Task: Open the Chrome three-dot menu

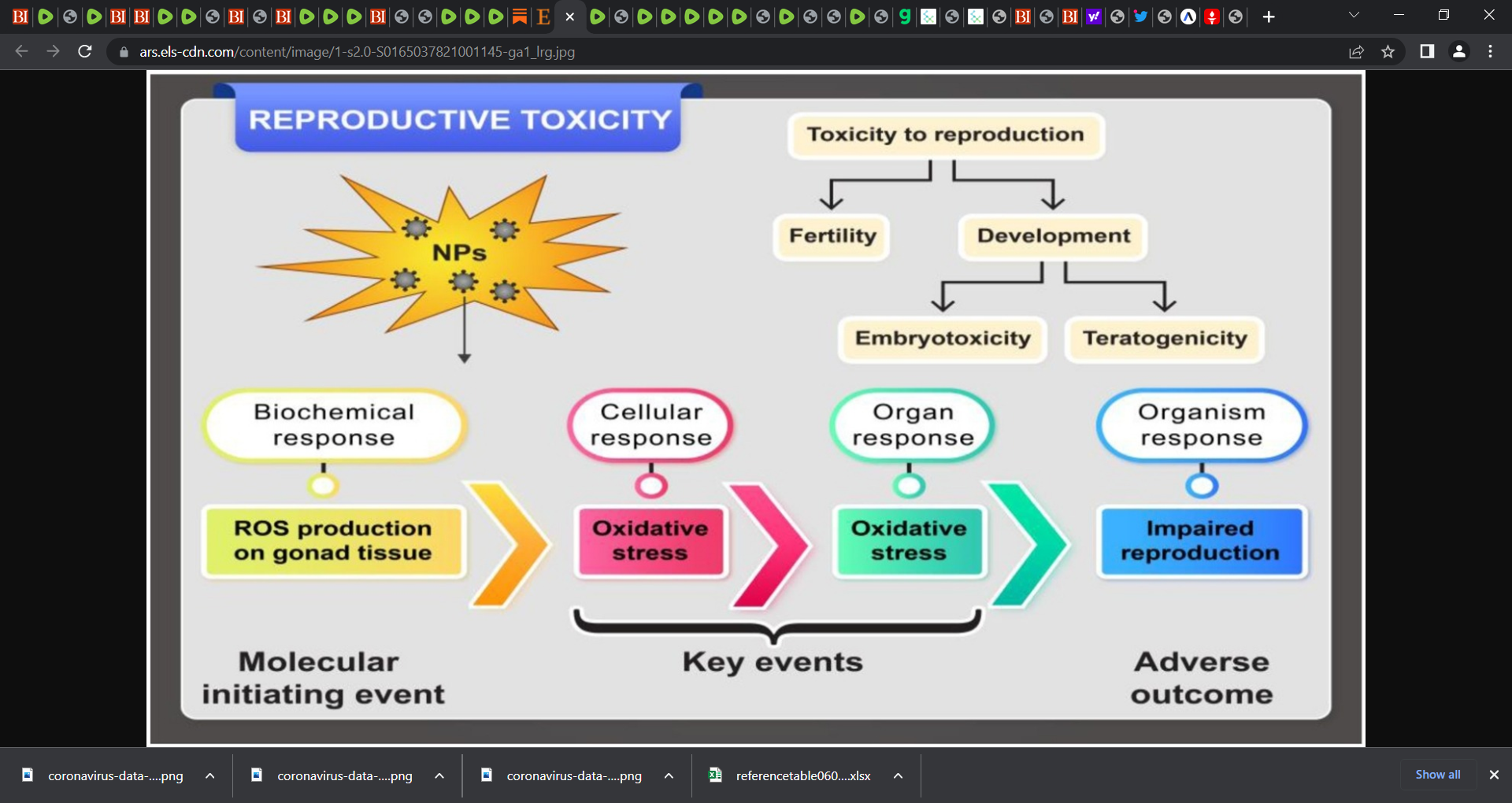Action: [x=1490, y=52]
